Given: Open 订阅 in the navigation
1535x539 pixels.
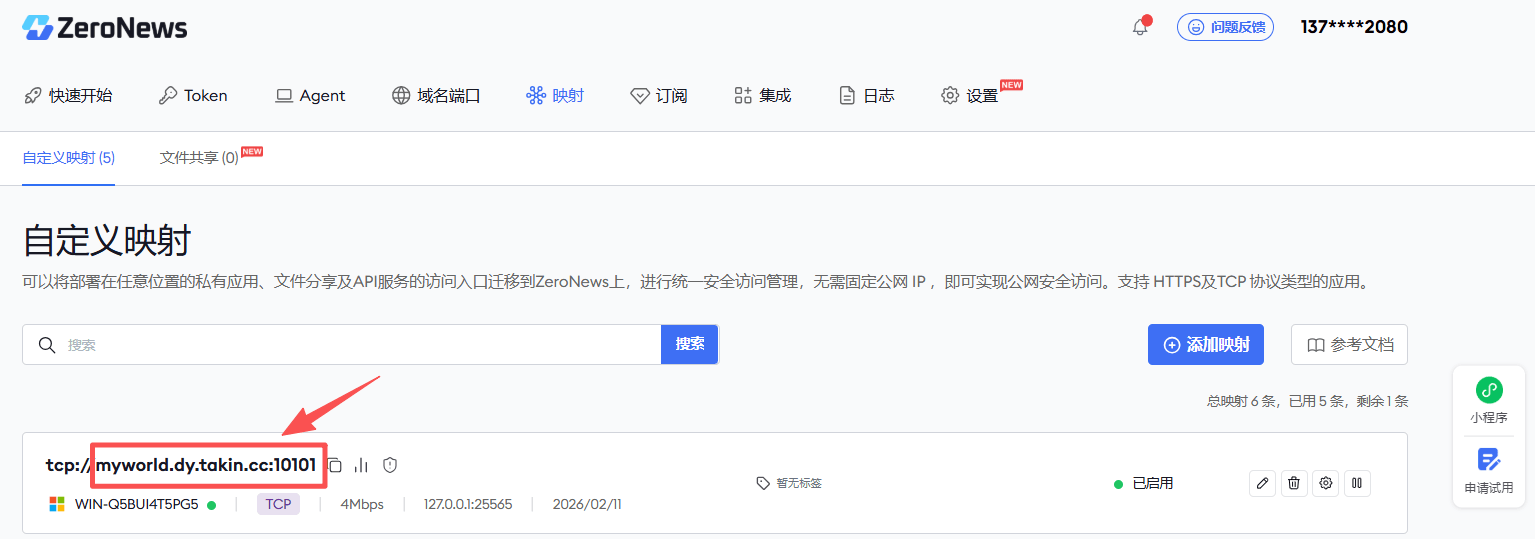Looking at the screenshot, I should pyautogui.click(x=659, y=96).
